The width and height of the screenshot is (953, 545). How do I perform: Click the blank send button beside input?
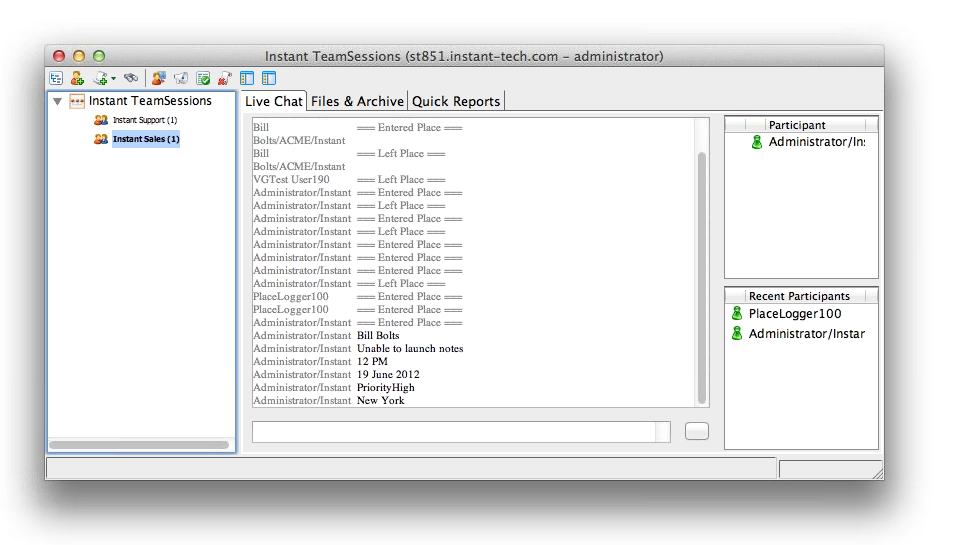click(x=697, y=431)
